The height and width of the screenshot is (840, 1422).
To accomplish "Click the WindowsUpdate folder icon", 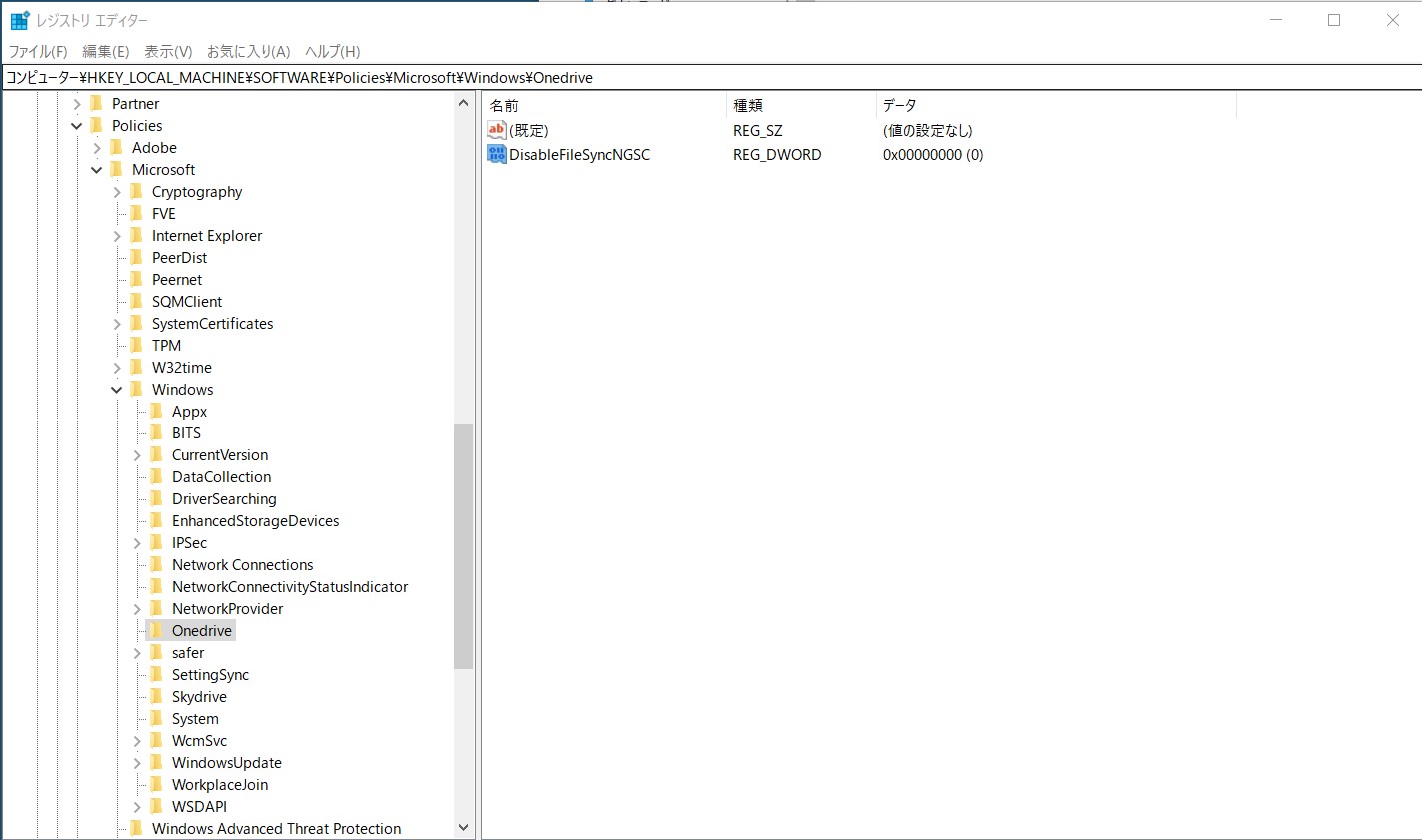I will (x=156, y=763).
